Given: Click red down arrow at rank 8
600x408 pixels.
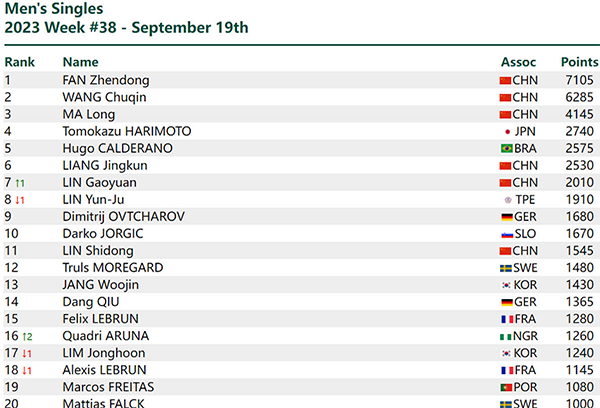Looking at the screenshot, I should point(20,200).
